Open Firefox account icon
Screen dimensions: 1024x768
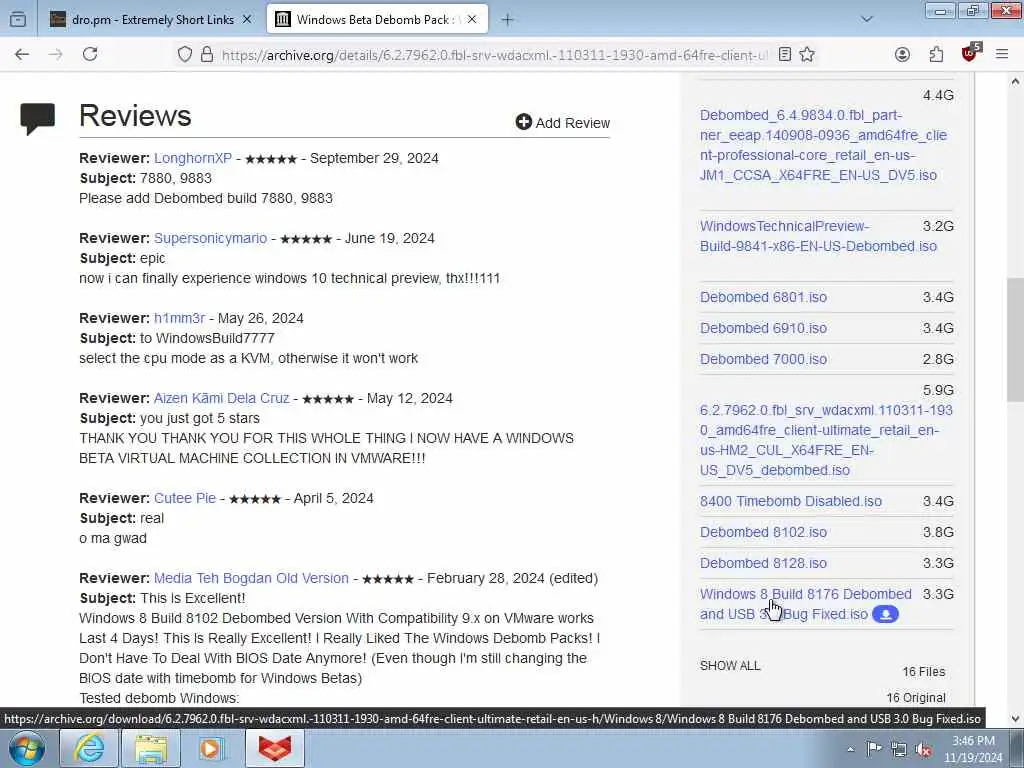[x=903, y=55]
